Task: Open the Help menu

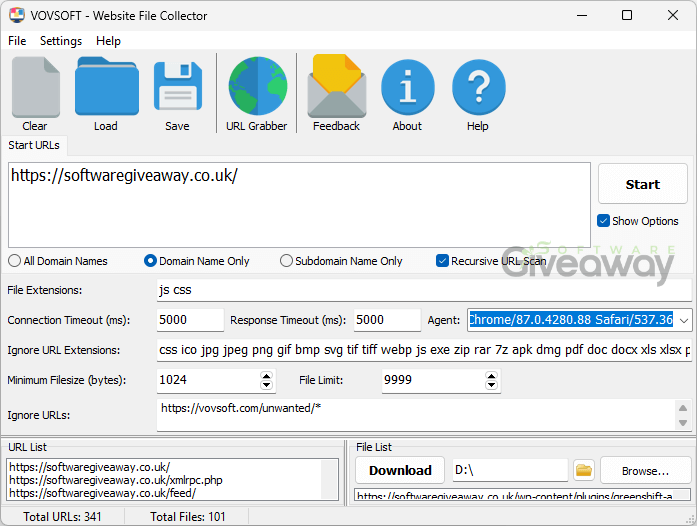Action: [x=108, y=41]
